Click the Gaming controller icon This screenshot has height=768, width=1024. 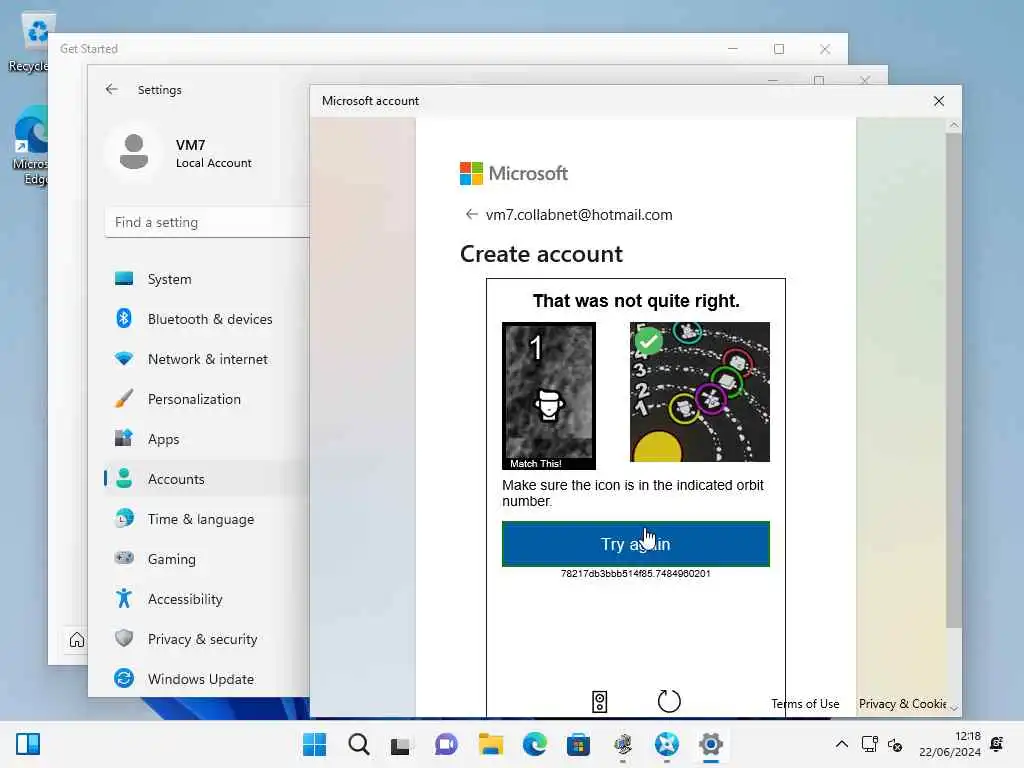click(123, 558)
